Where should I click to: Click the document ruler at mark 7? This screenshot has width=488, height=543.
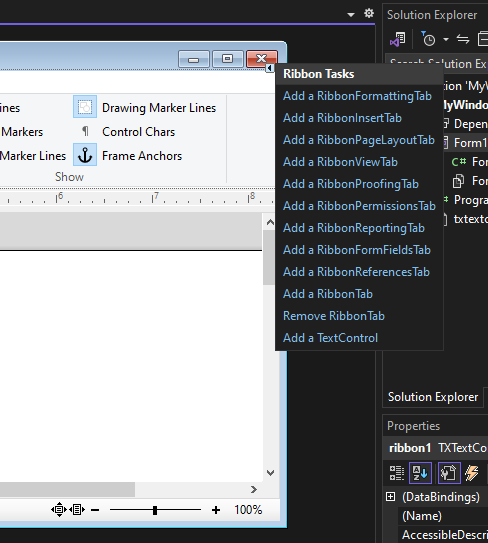tap(155, 198)
